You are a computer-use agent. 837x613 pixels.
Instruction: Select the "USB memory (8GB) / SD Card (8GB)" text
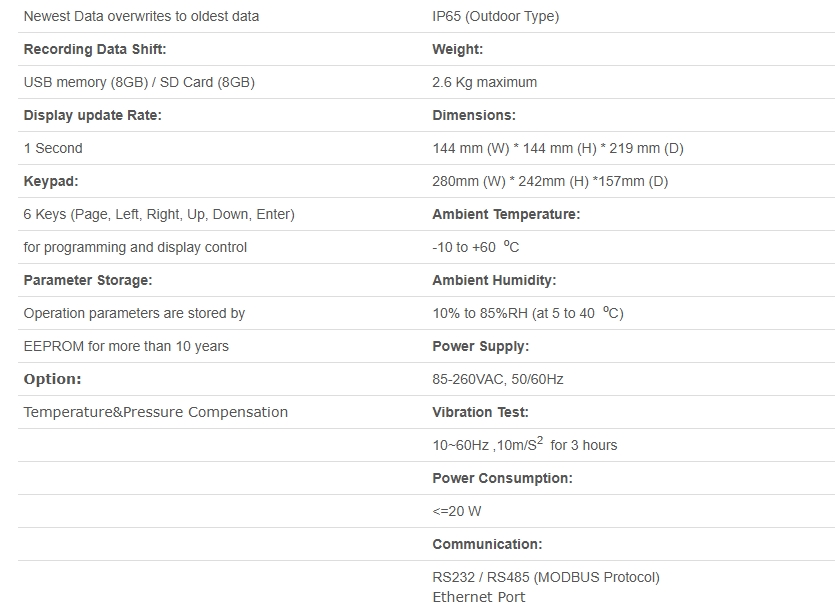tap(139, 82)
